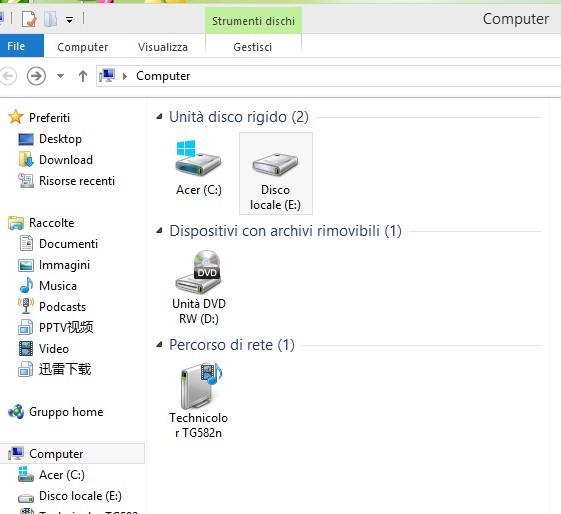Open the Technicolor TG582n network device

(200, 386)
